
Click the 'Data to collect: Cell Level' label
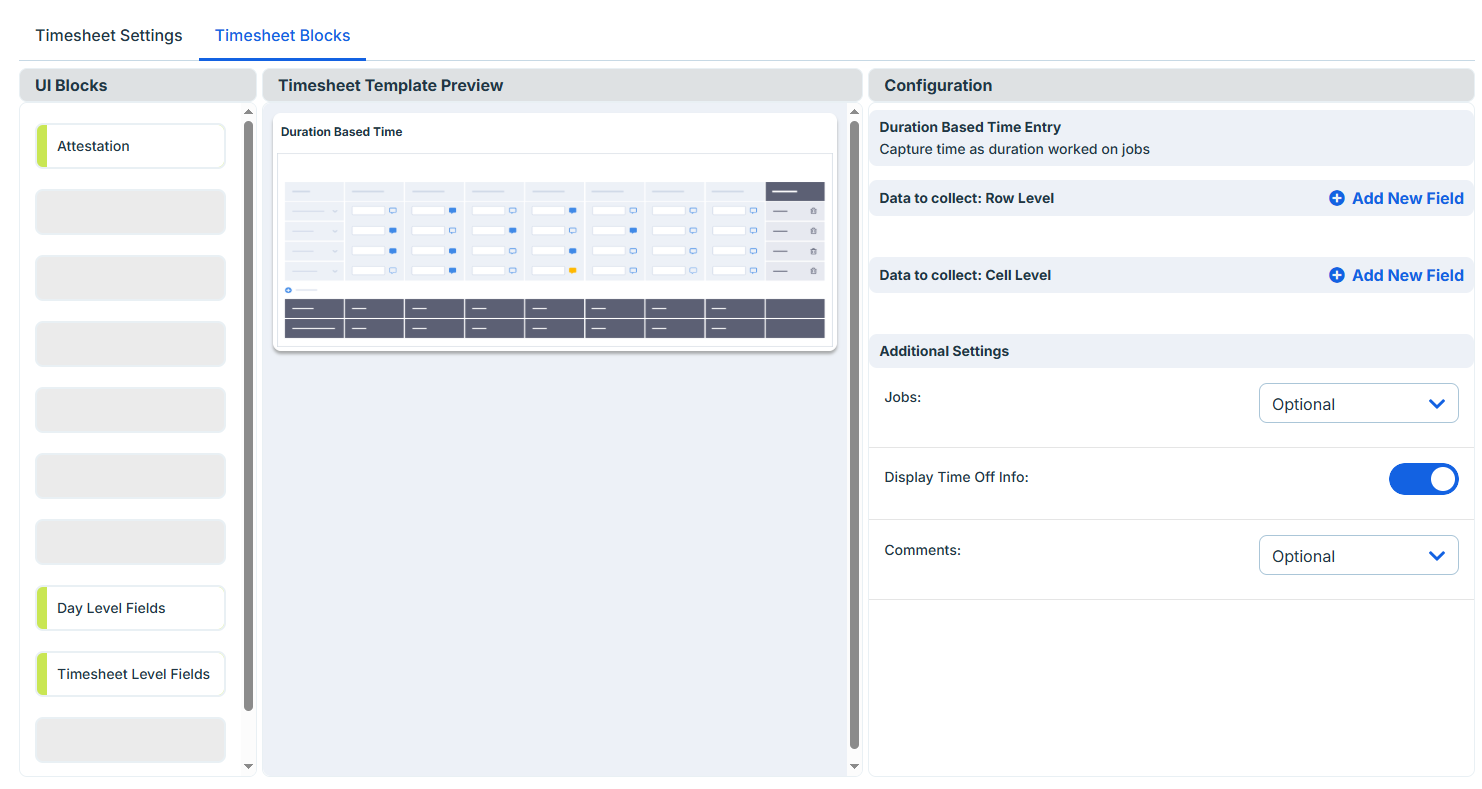(965, 275)
